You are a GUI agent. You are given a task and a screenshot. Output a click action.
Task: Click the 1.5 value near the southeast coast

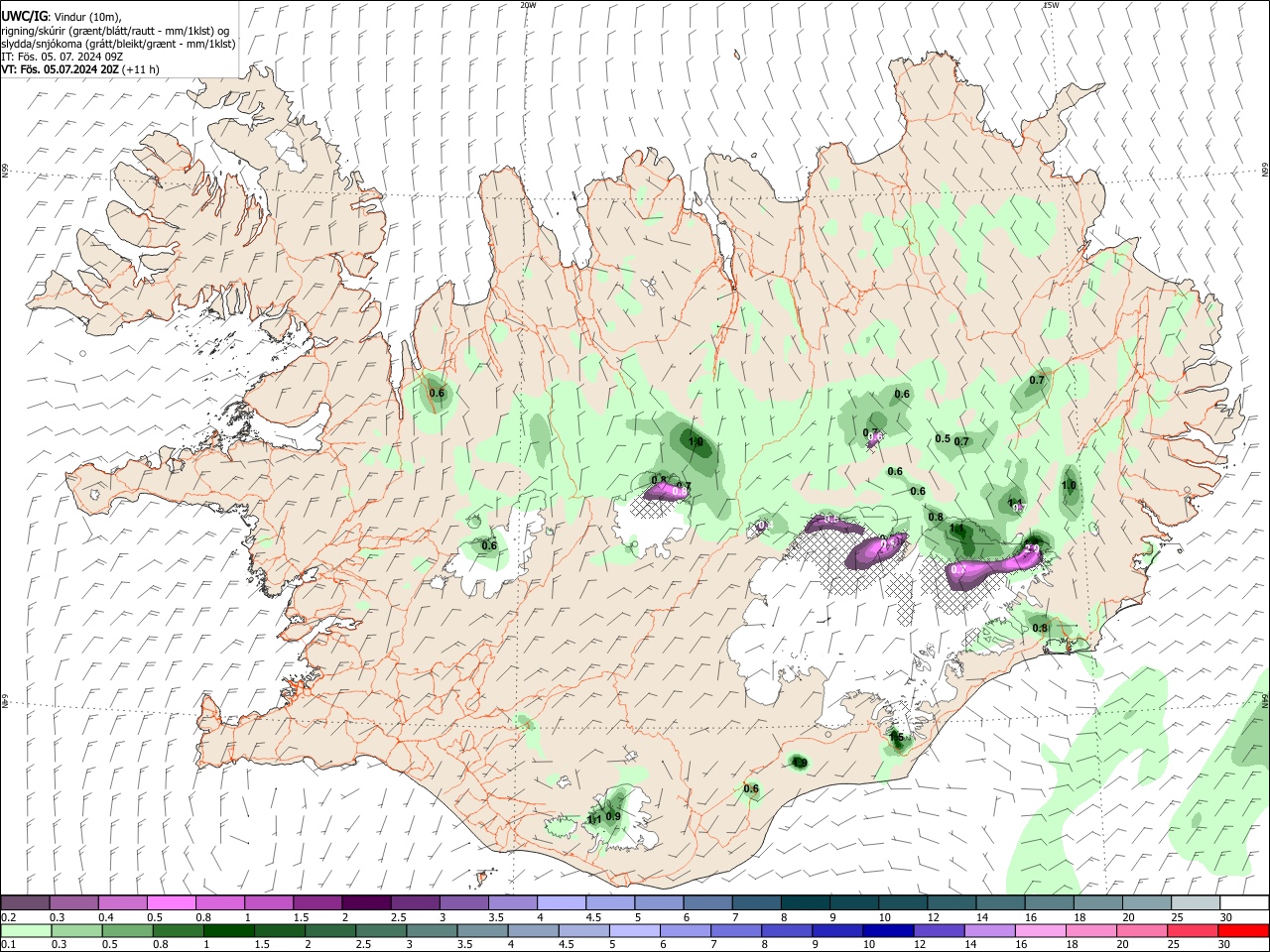tap(897, 738)
